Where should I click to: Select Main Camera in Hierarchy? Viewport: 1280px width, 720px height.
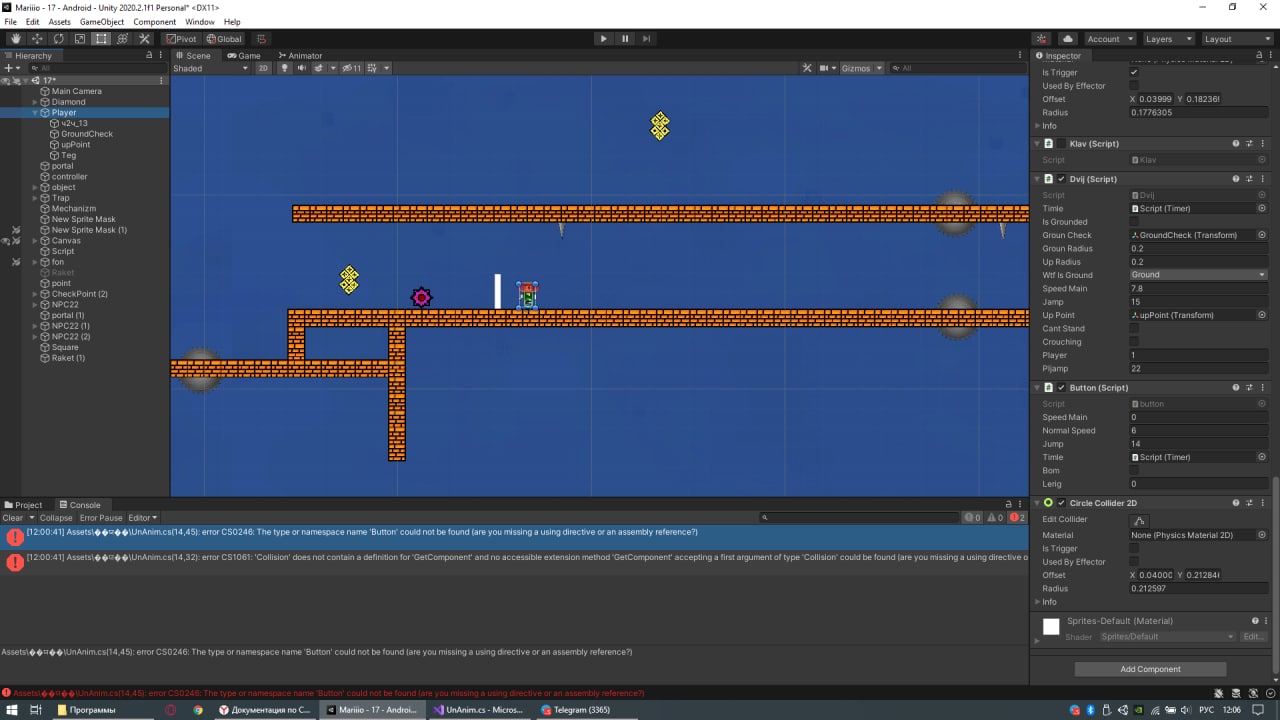tap(77, 91)
